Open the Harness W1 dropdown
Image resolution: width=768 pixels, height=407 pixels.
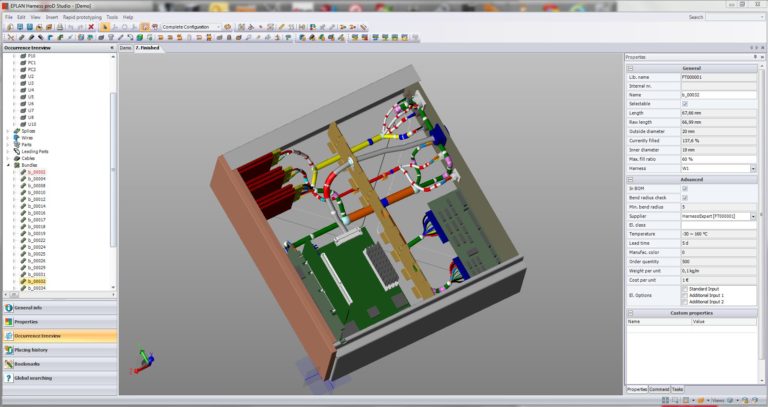[753, 168]
